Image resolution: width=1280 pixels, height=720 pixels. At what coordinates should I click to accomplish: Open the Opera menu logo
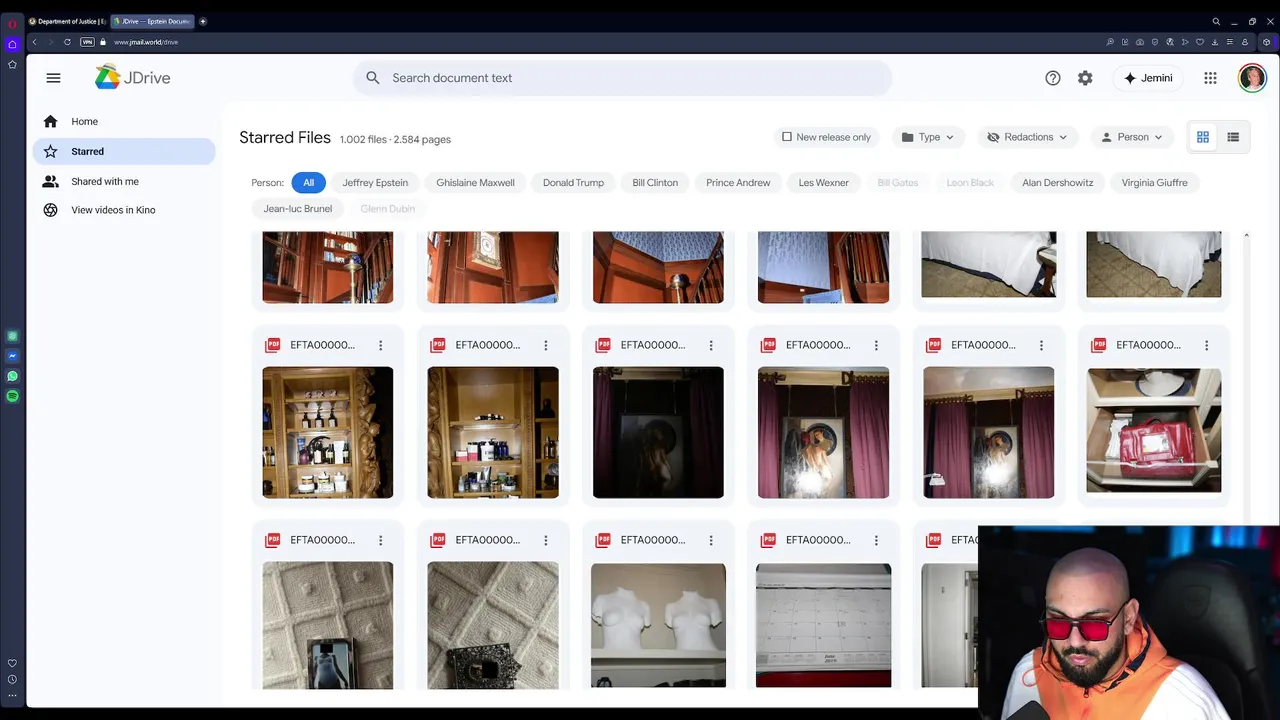[12, 23]
